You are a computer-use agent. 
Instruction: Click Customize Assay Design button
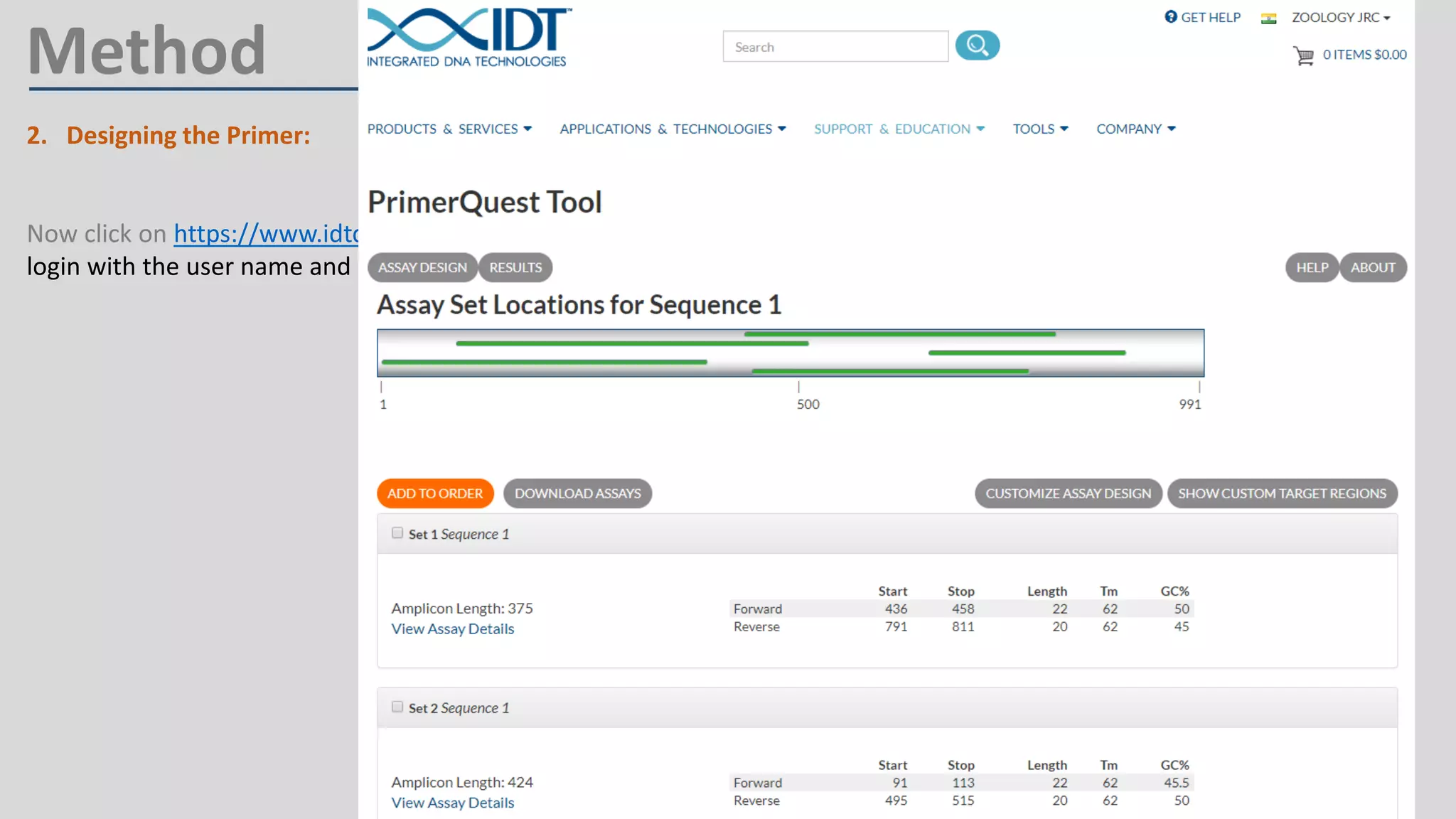[1068, 493]
